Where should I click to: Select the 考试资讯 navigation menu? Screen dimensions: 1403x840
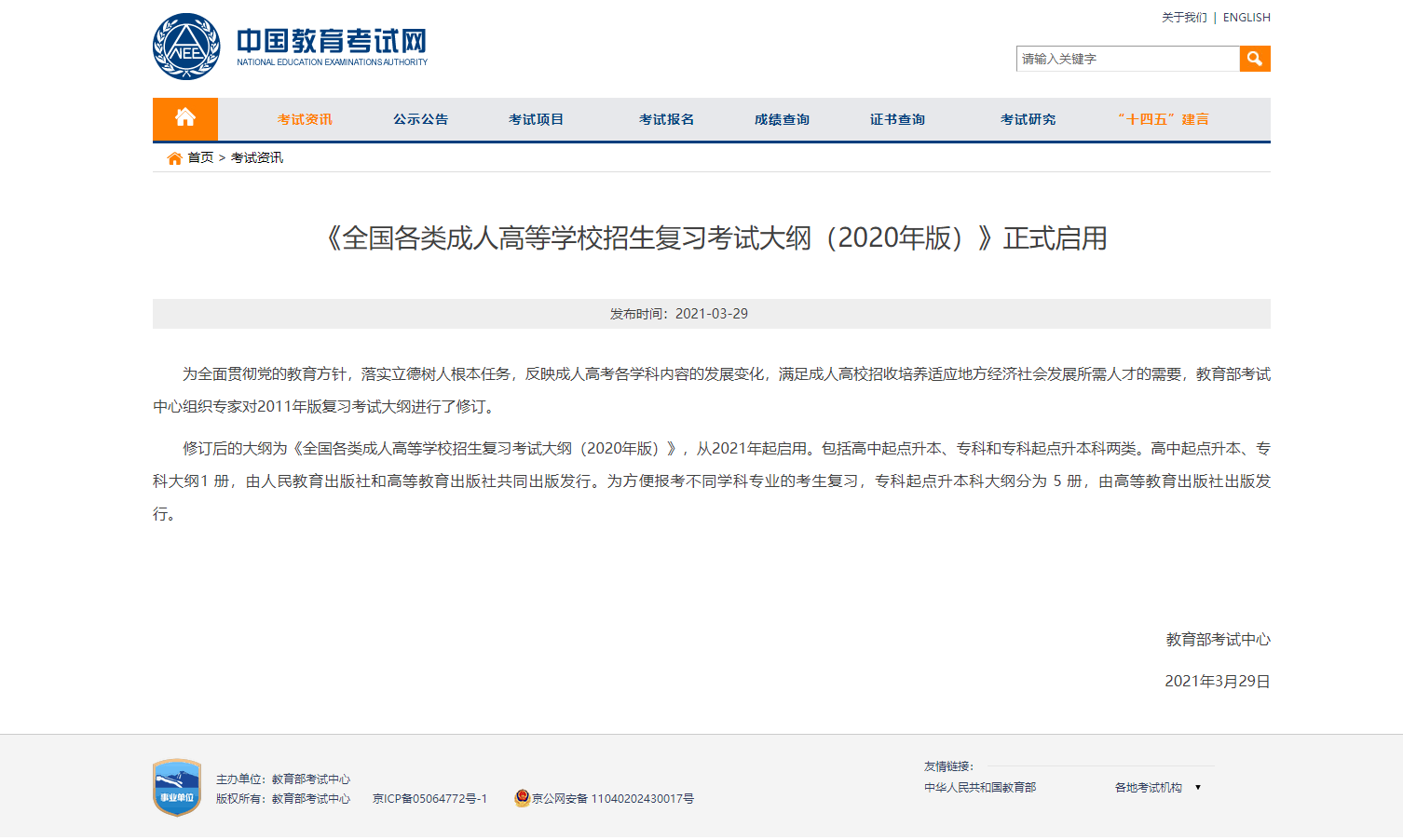305,118
